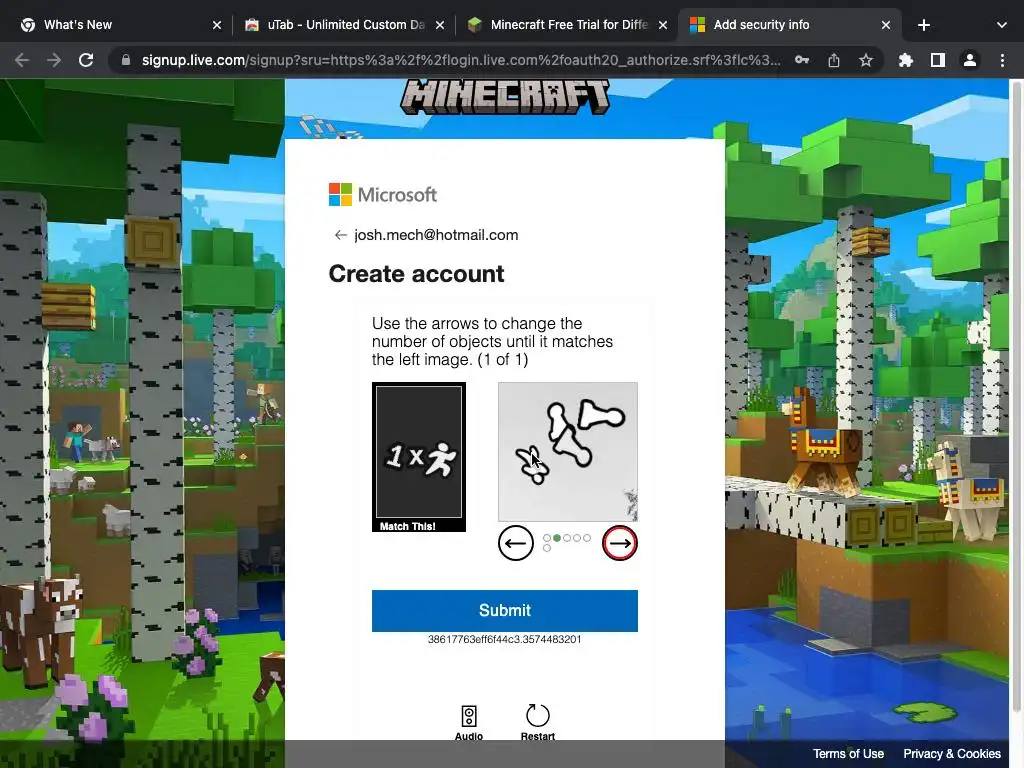
Task: Open the profile avatar icon
Action: pos(970,60)
